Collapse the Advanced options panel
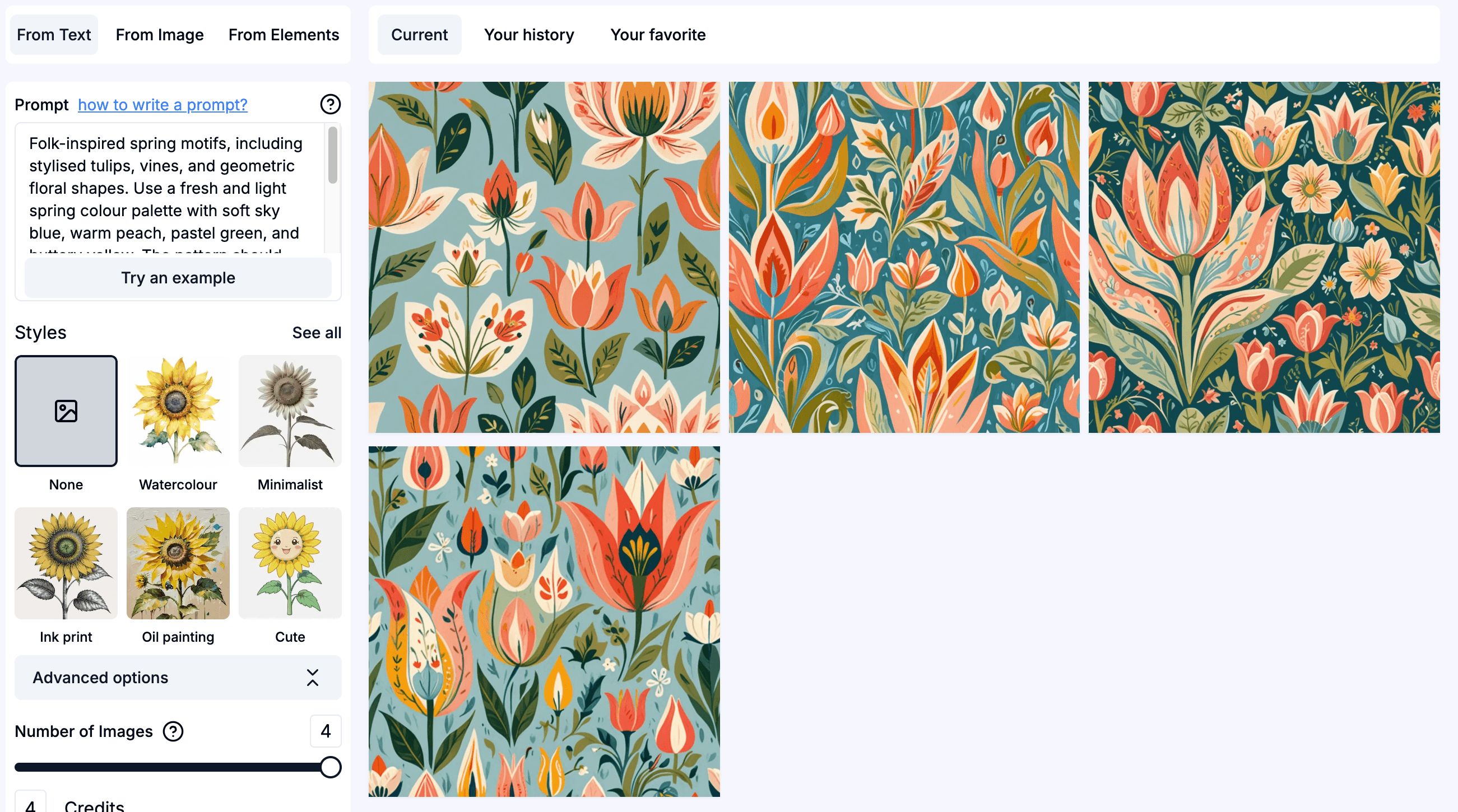Screen dimensions: 1458x812 click(x=101, y=678)
